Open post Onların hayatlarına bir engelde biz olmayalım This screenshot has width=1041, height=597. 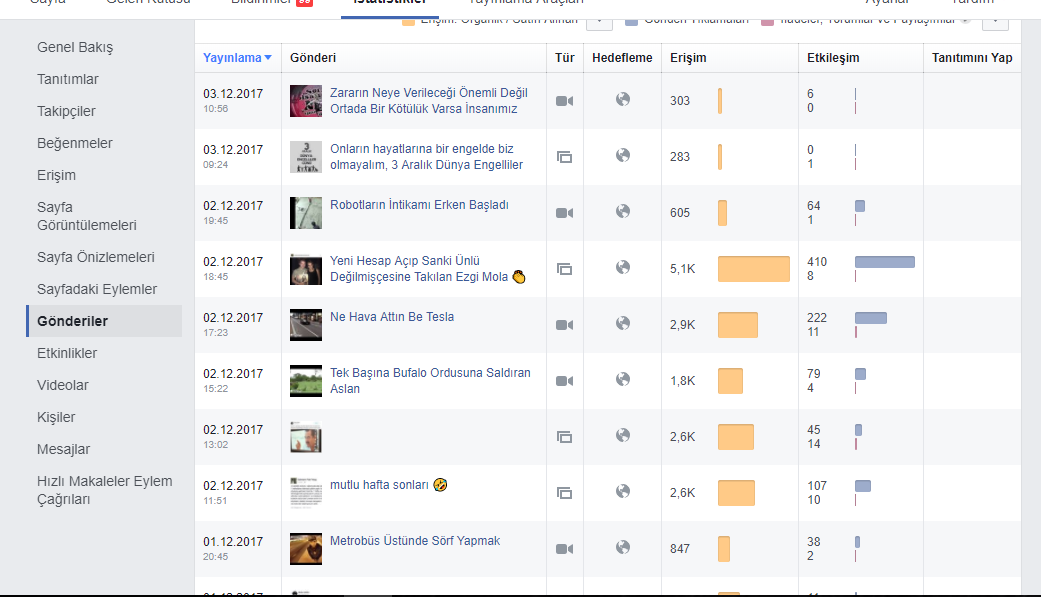(426, 157)
